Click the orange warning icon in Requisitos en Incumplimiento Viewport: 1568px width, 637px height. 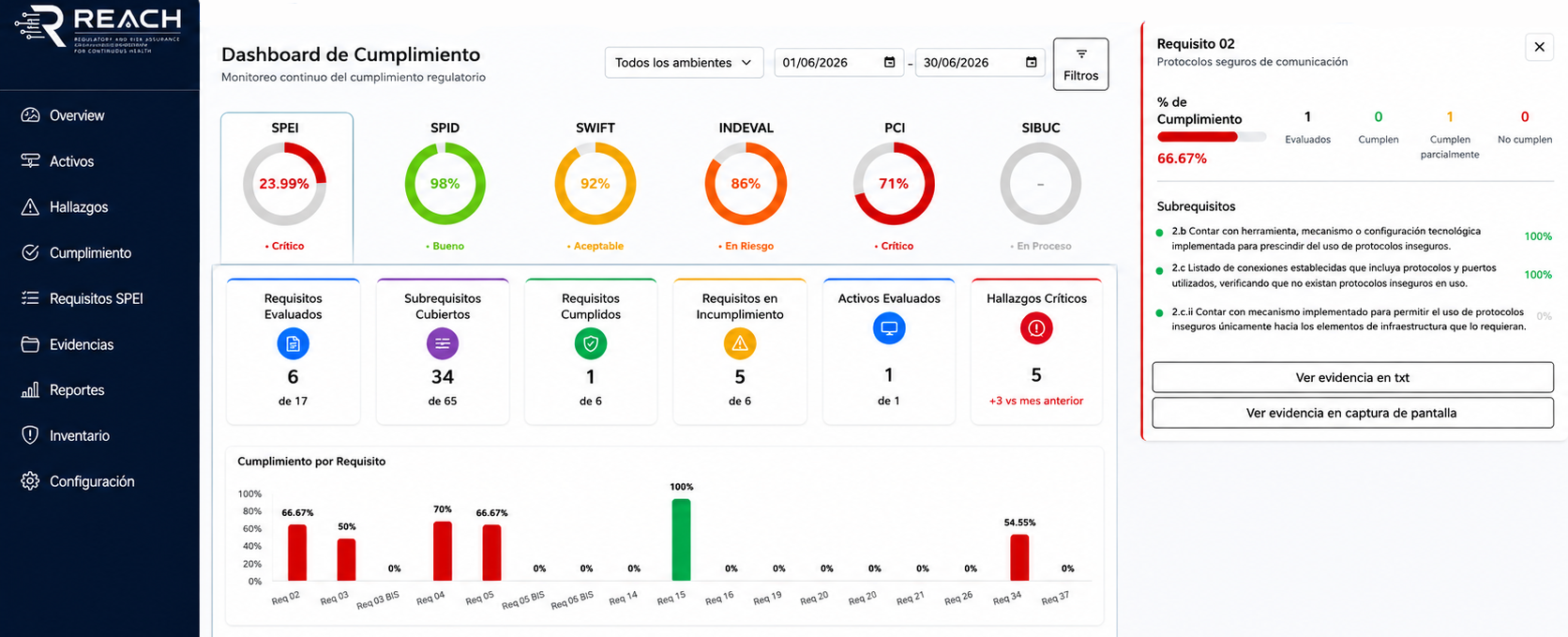[740, 344]
